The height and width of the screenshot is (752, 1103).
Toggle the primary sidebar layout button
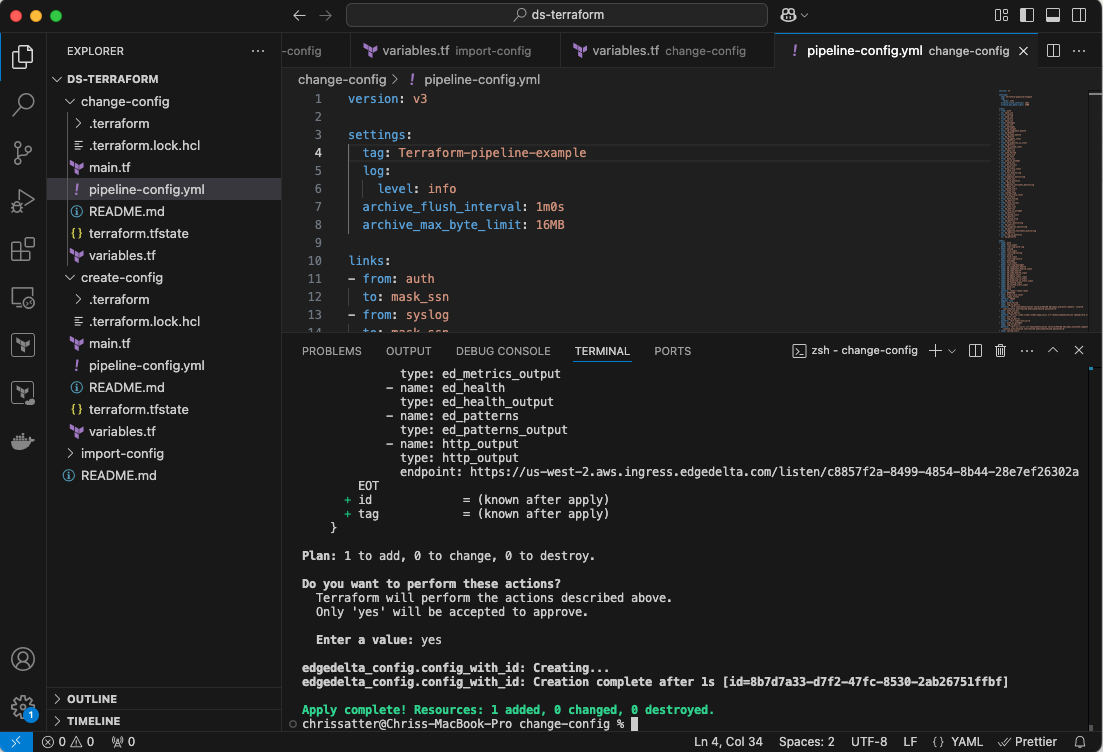[x=1027, y=15]
